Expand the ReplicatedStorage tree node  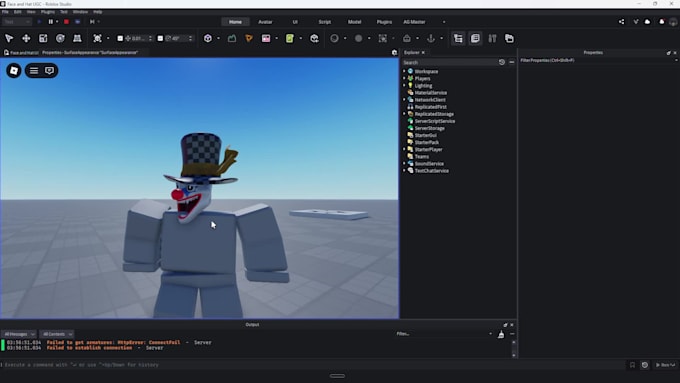coord(404,114)
